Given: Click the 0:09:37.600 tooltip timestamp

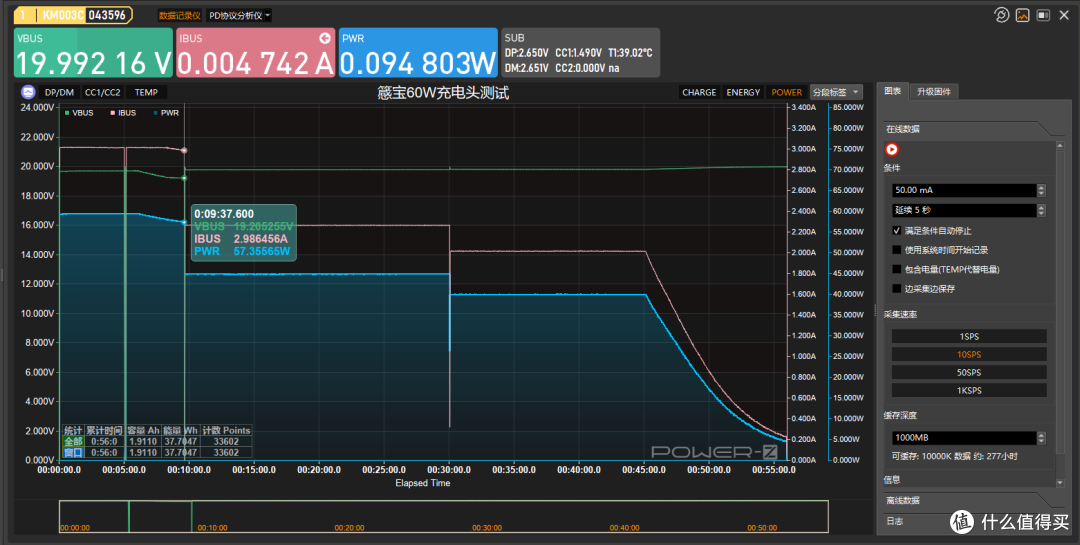Looking at the screenshot, I should (x=224, y=214).
